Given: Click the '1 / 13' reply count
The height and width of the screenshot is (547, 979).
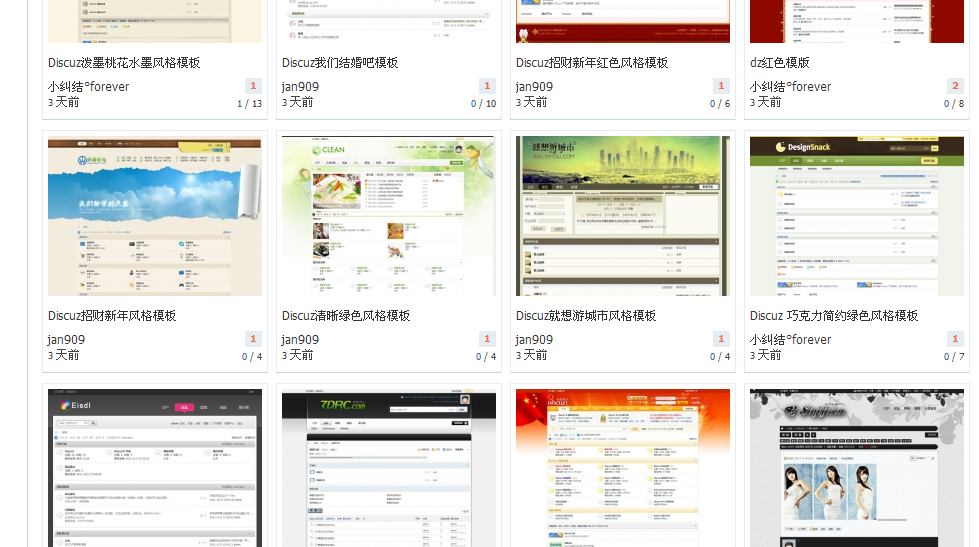Looking at the screenshot, I should pos(250,104).
